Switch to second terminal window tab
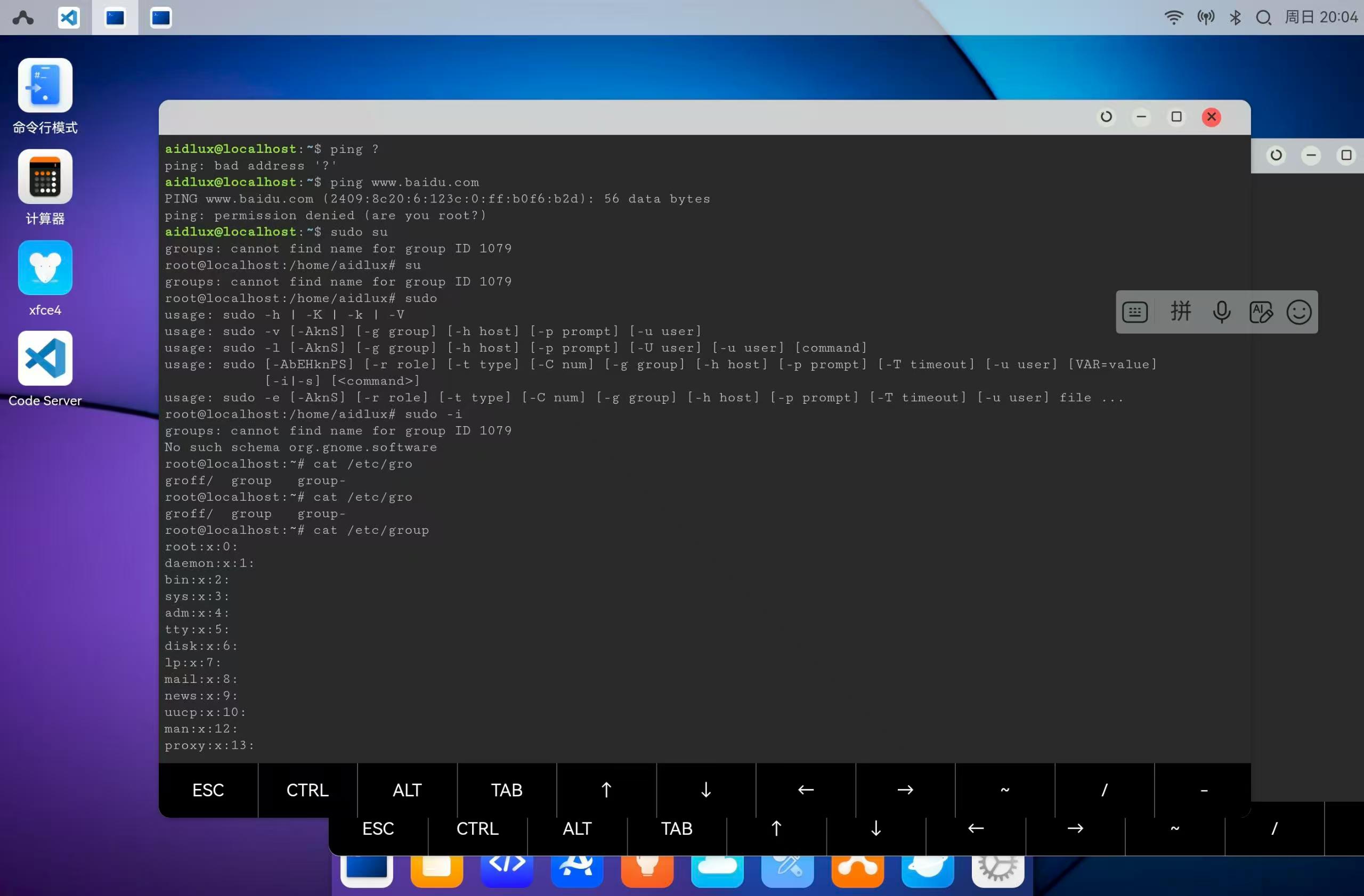1364x896 pixels. point(160,18)
